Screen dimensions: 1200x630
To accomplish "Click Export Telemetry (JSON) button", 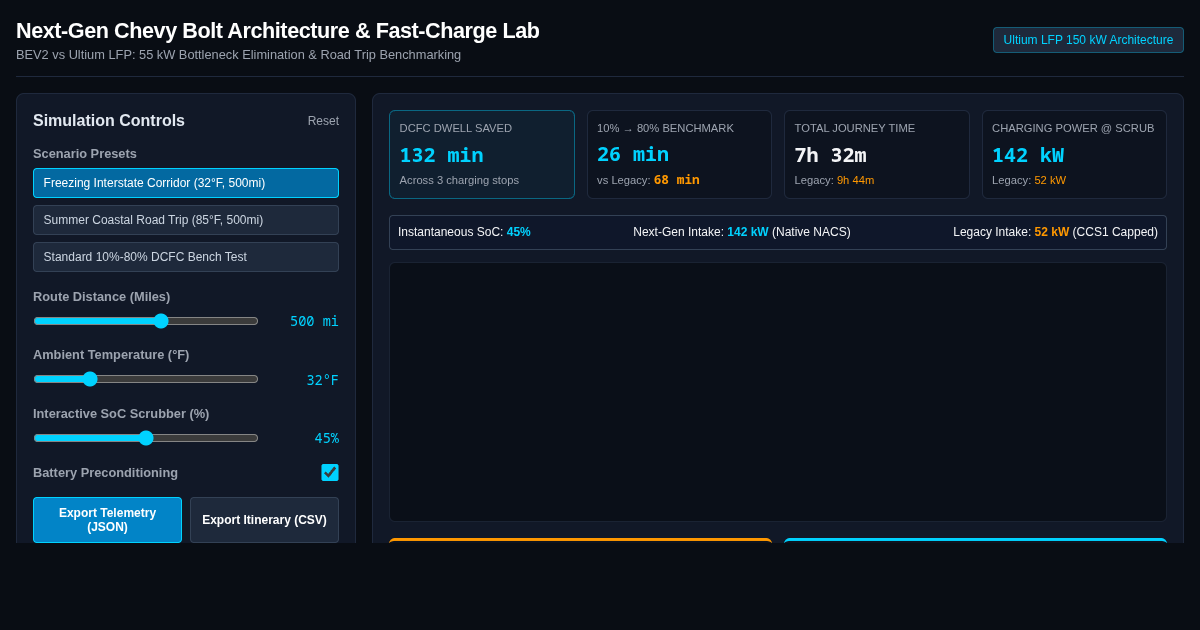I will pyautogui.click(x=107, y=520).
